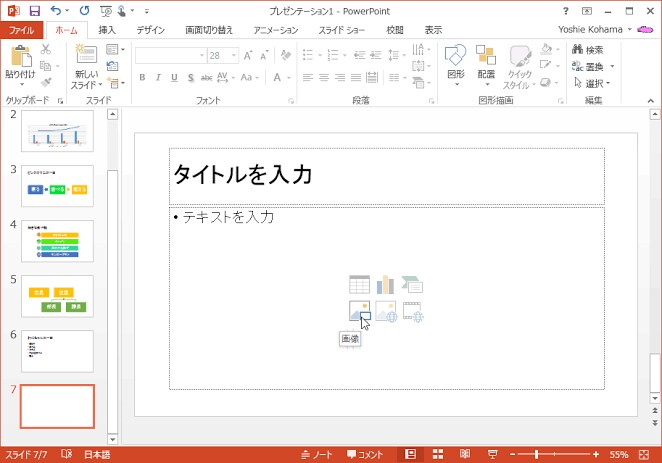
Task: Undo the last action
Action: click(x=56, y=11)
